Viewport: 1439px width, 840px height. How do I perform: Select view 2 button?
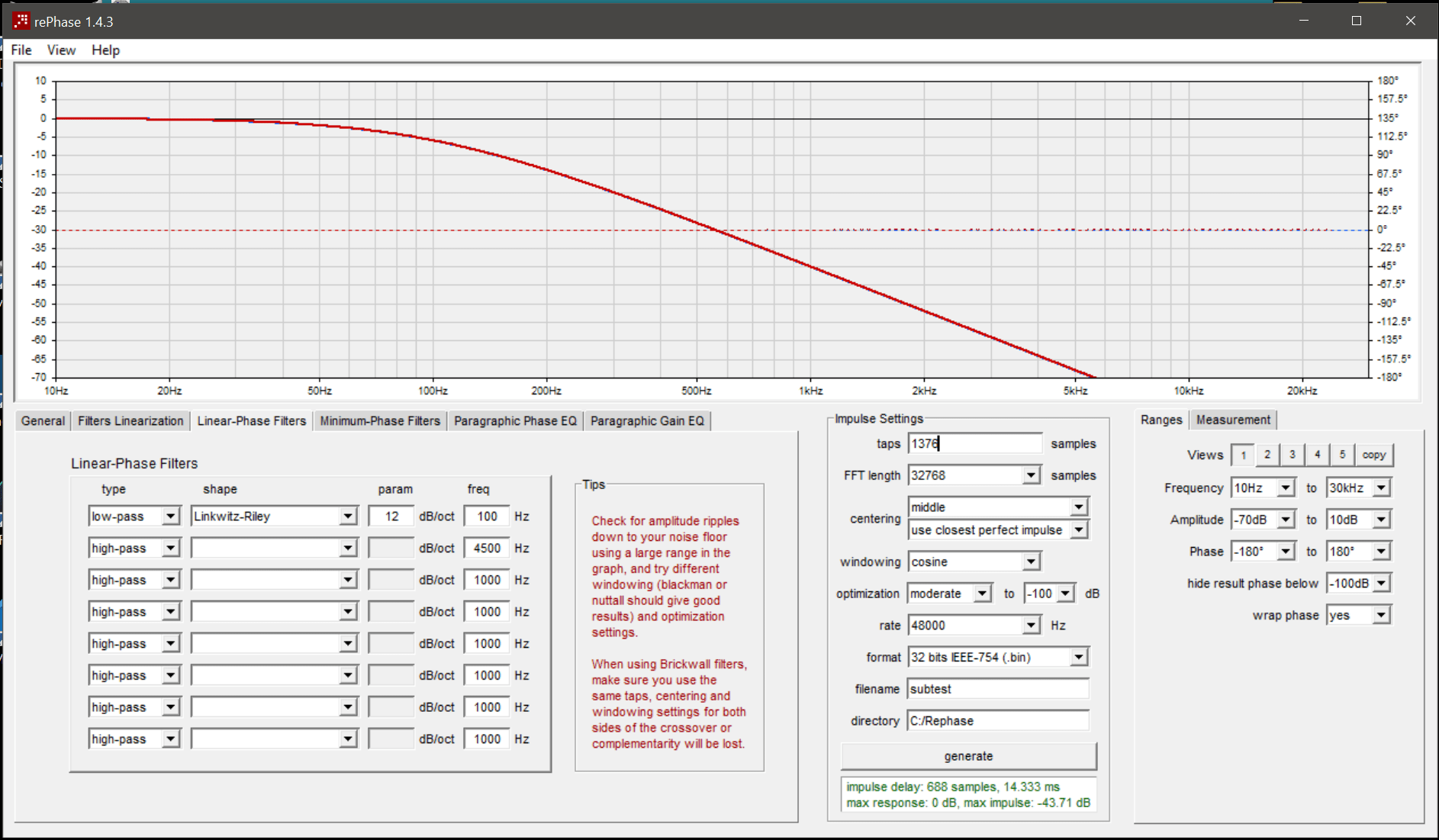coord(1267,455)
